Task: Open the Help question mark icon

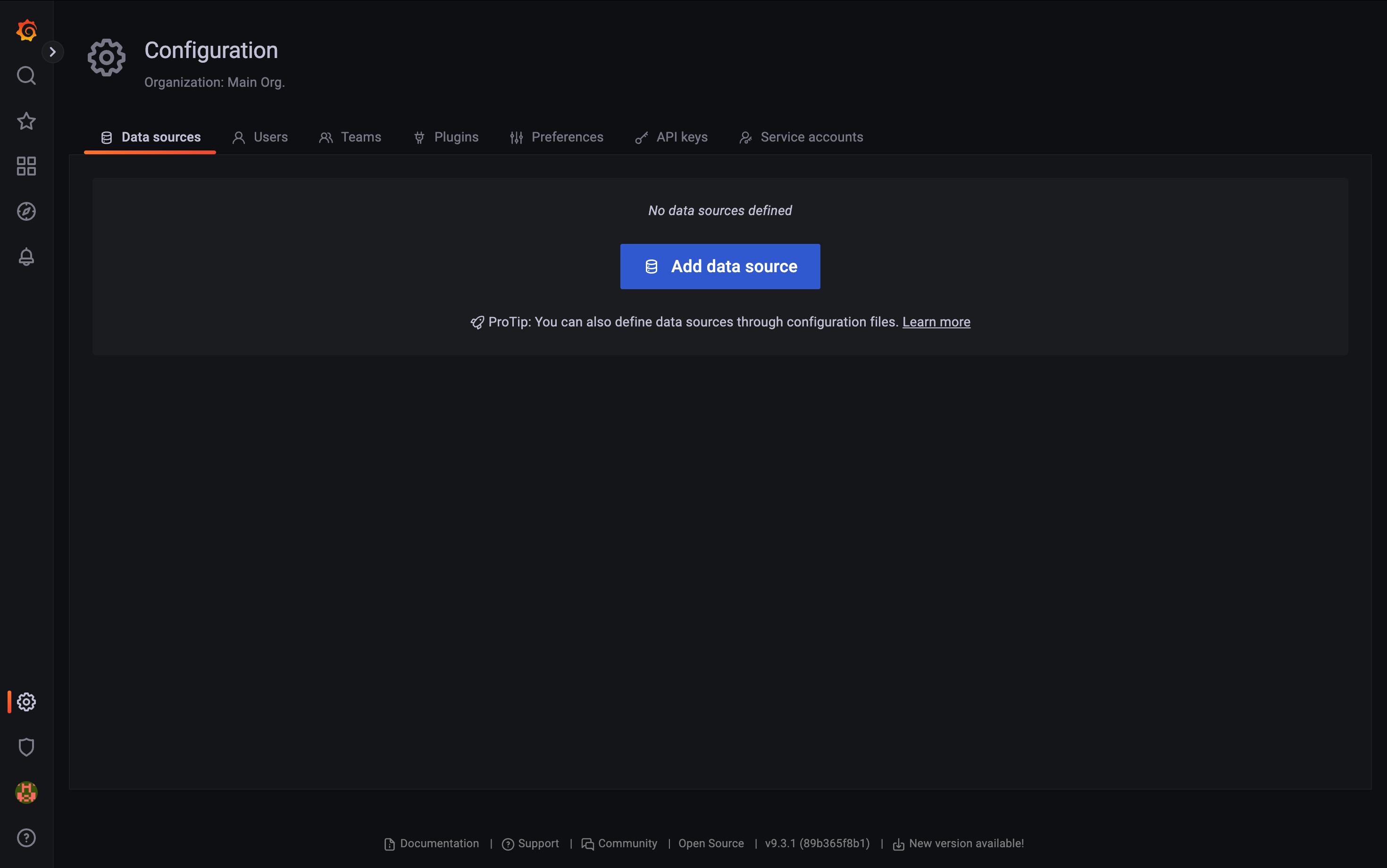Action: (26, 838)
